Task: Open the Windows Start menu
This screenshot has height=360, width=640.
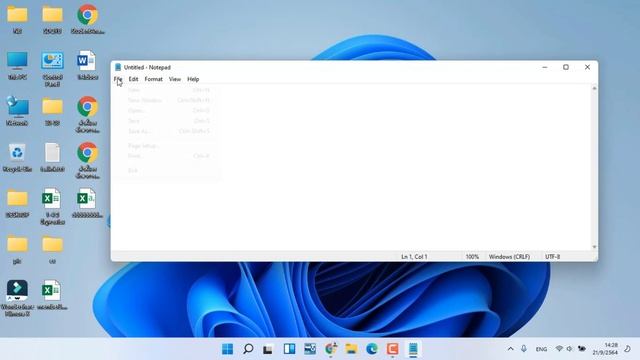Action: click(227, 349)
